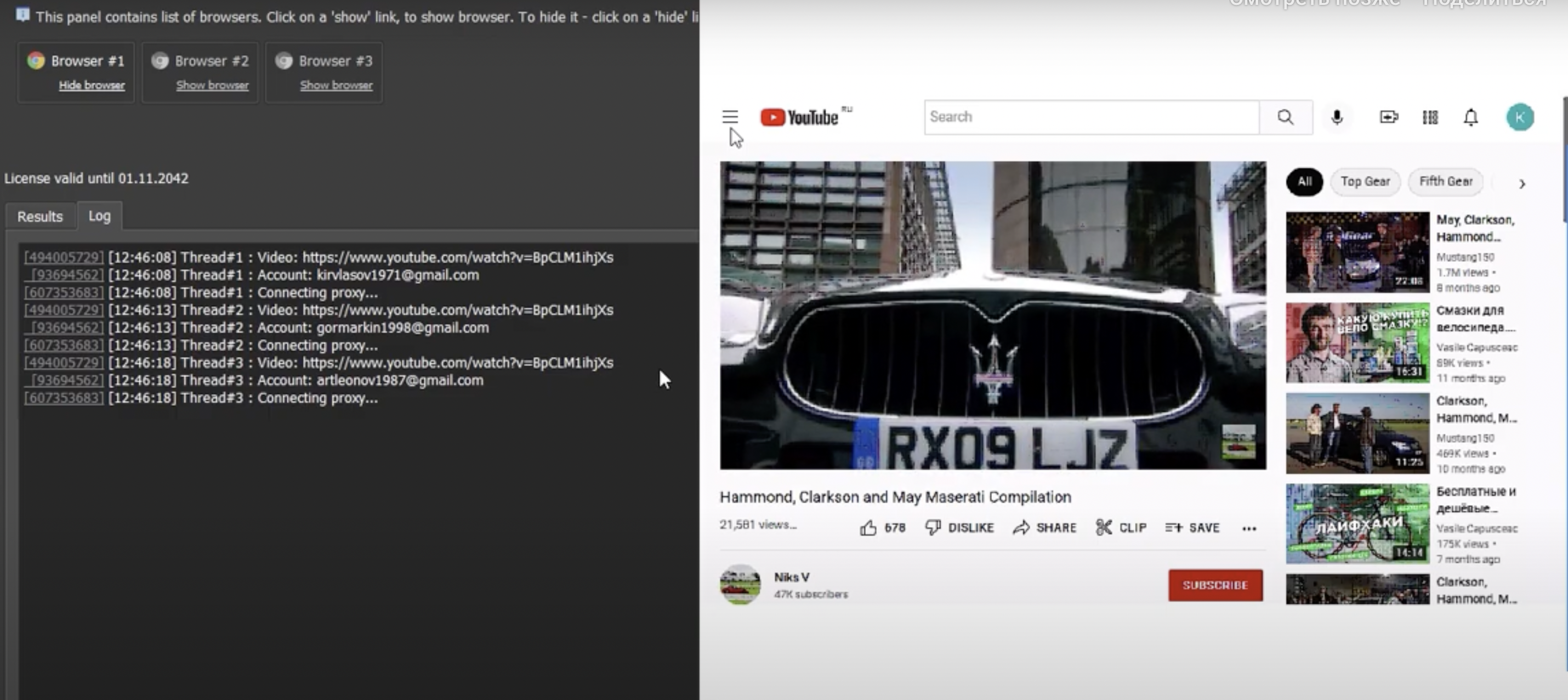Click Thread#2 'Connecting proxy...' log line
This screenshot has width=1568, height=700.
tap(201, 346)
